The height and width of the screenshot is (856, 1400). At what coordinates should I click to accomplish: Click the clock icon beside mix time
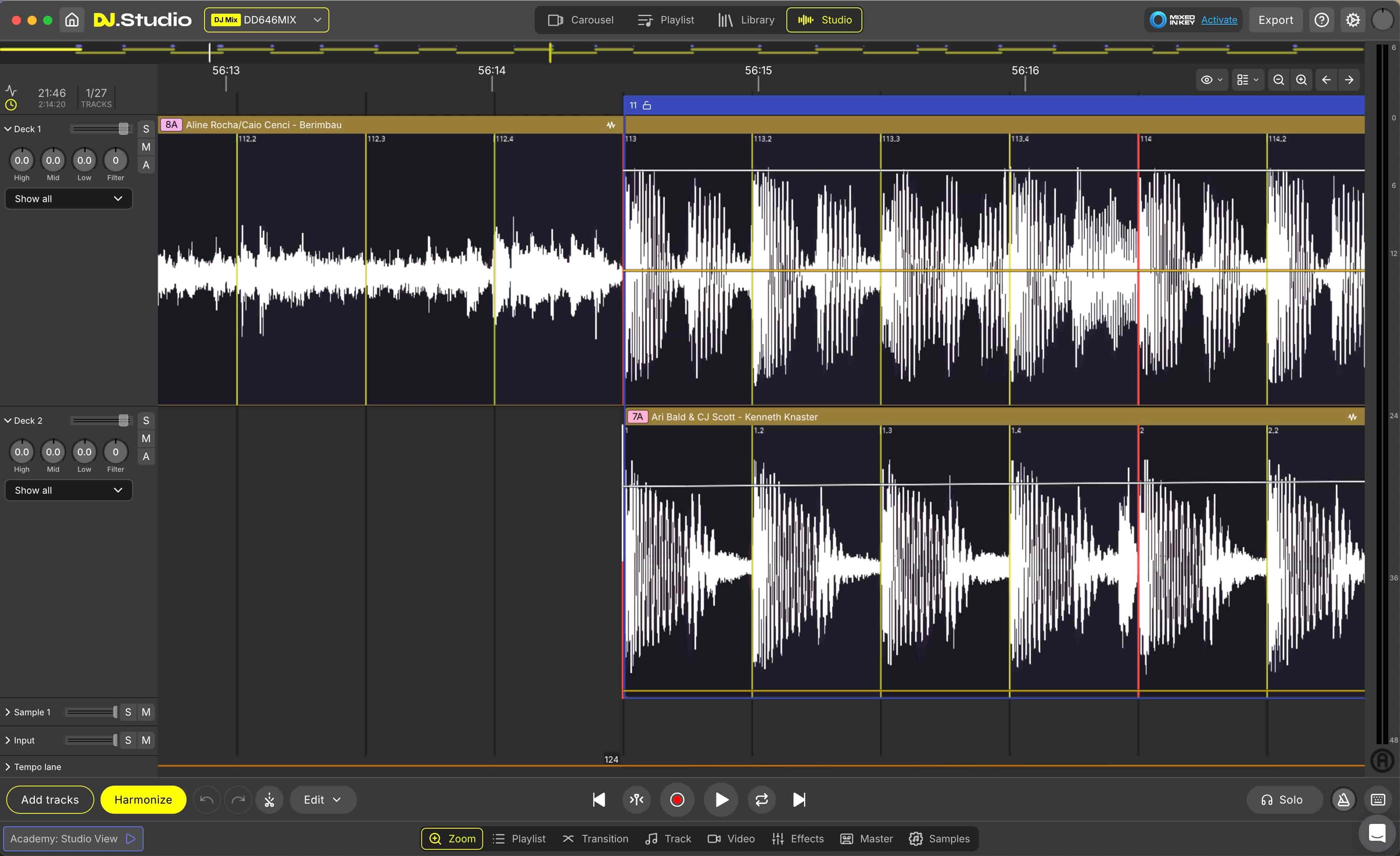[x=11, y=104]
